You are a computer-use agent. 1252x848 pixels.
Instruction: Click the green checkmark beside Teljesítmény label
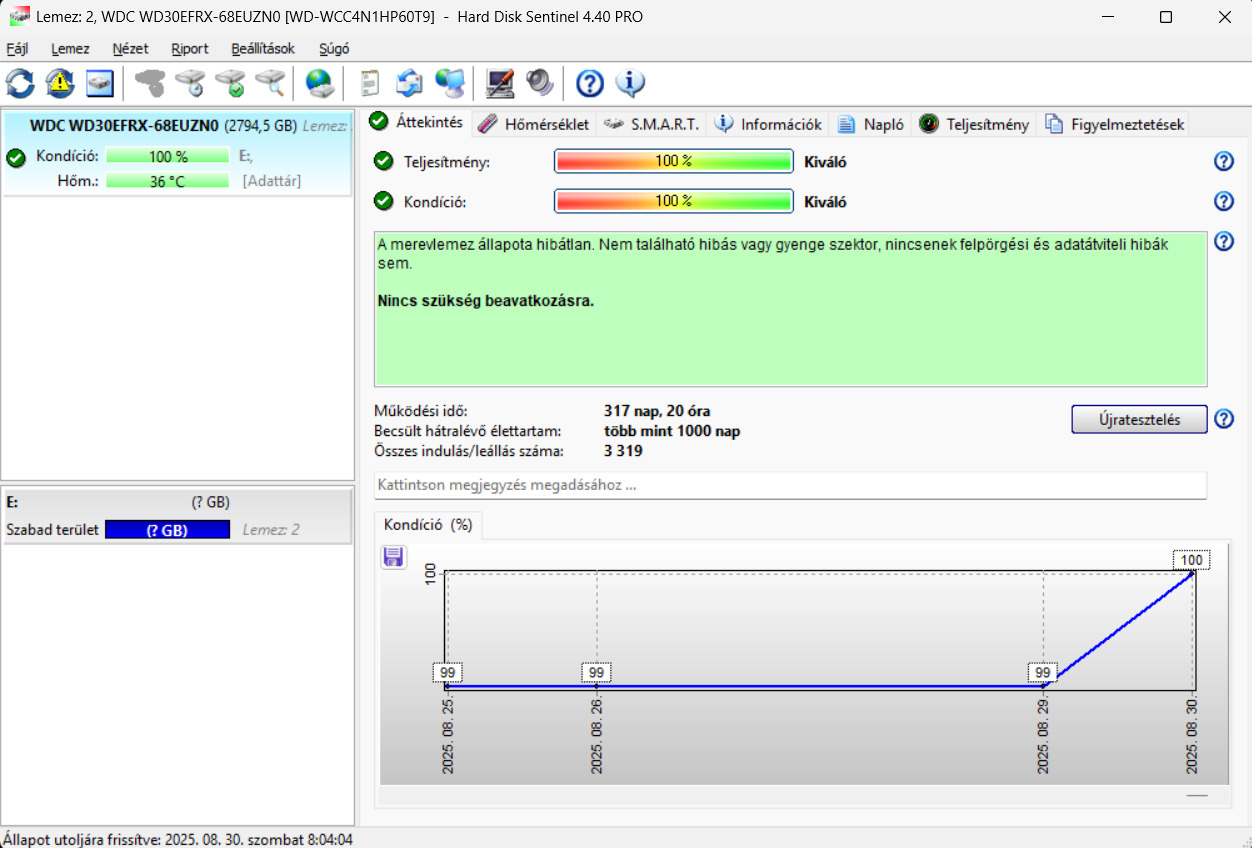pyautogui.click(x=383, y=162)
